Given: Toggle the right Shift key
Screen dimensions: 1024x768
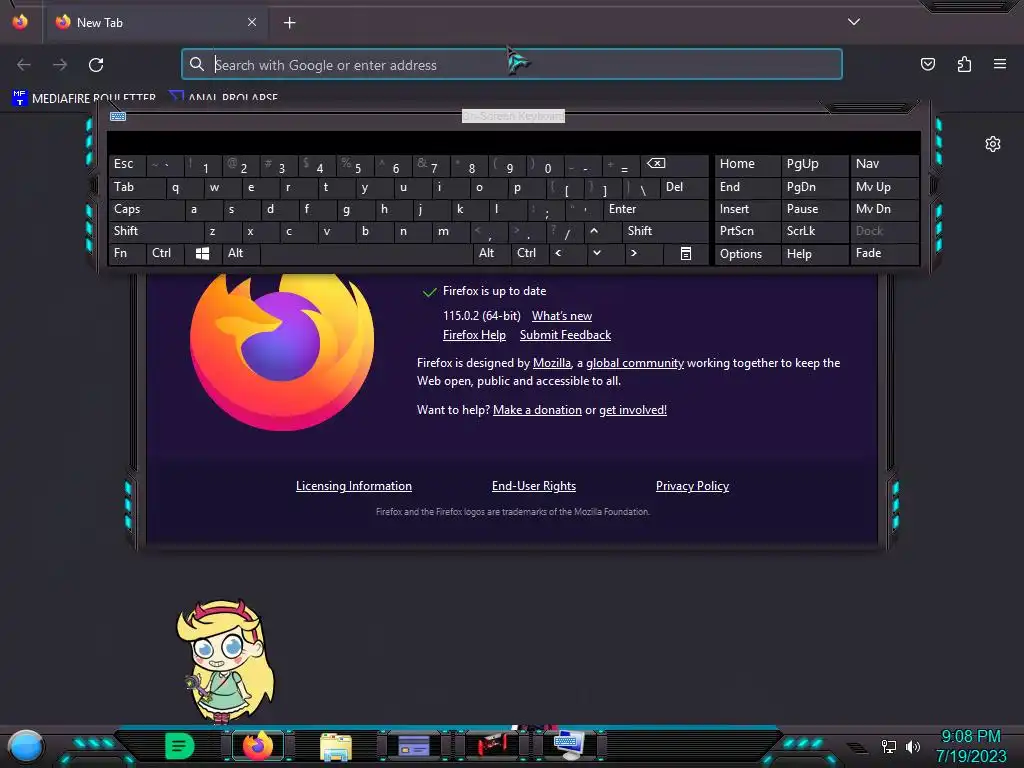Looking at the screenshot, I should coord(665,231).
